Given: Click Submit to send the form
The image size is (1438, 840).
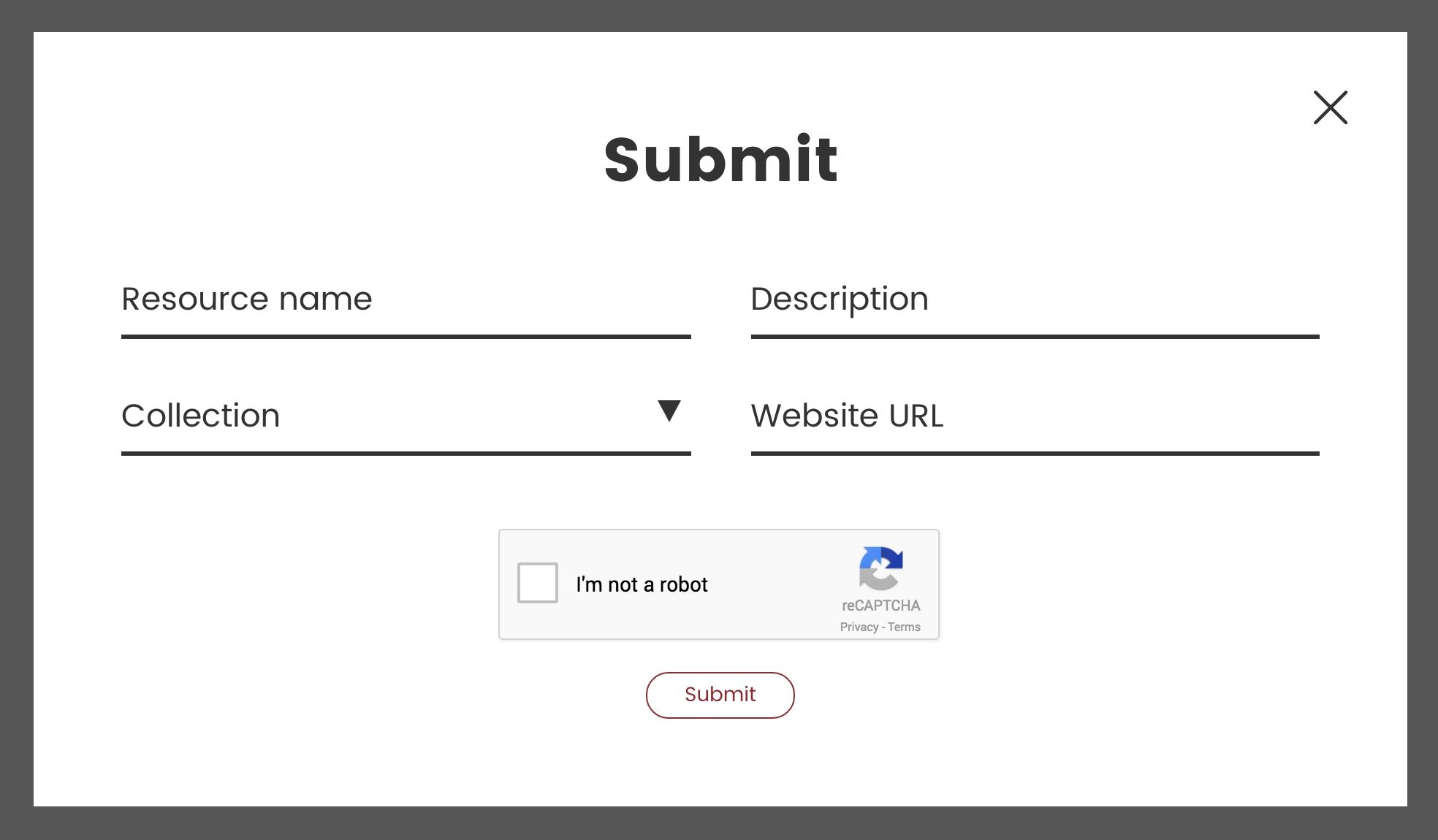Looking at the screenshot, I should point(719,695).
